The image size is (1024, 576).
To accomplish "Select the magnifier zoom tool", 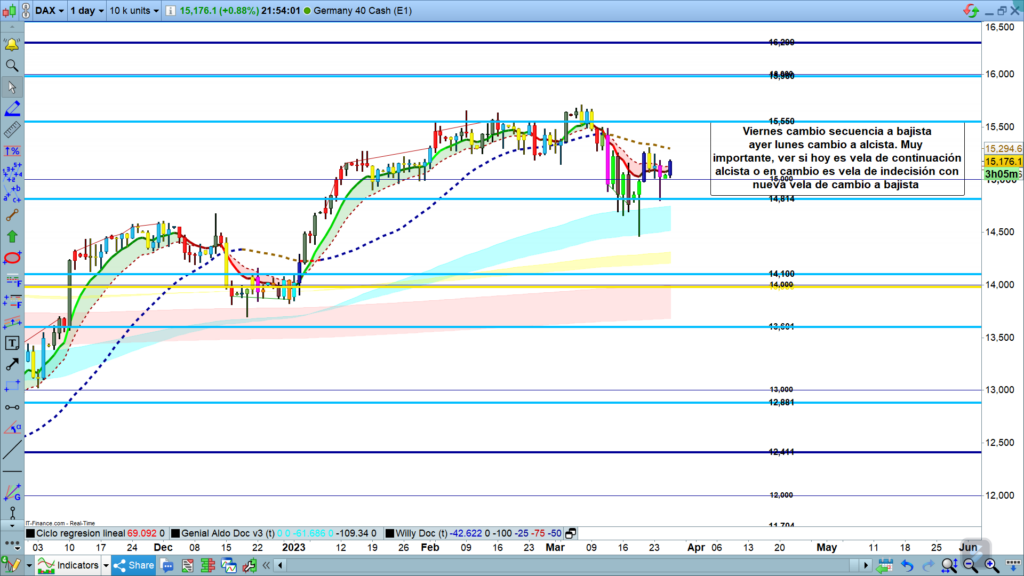I will click(12, 66).
